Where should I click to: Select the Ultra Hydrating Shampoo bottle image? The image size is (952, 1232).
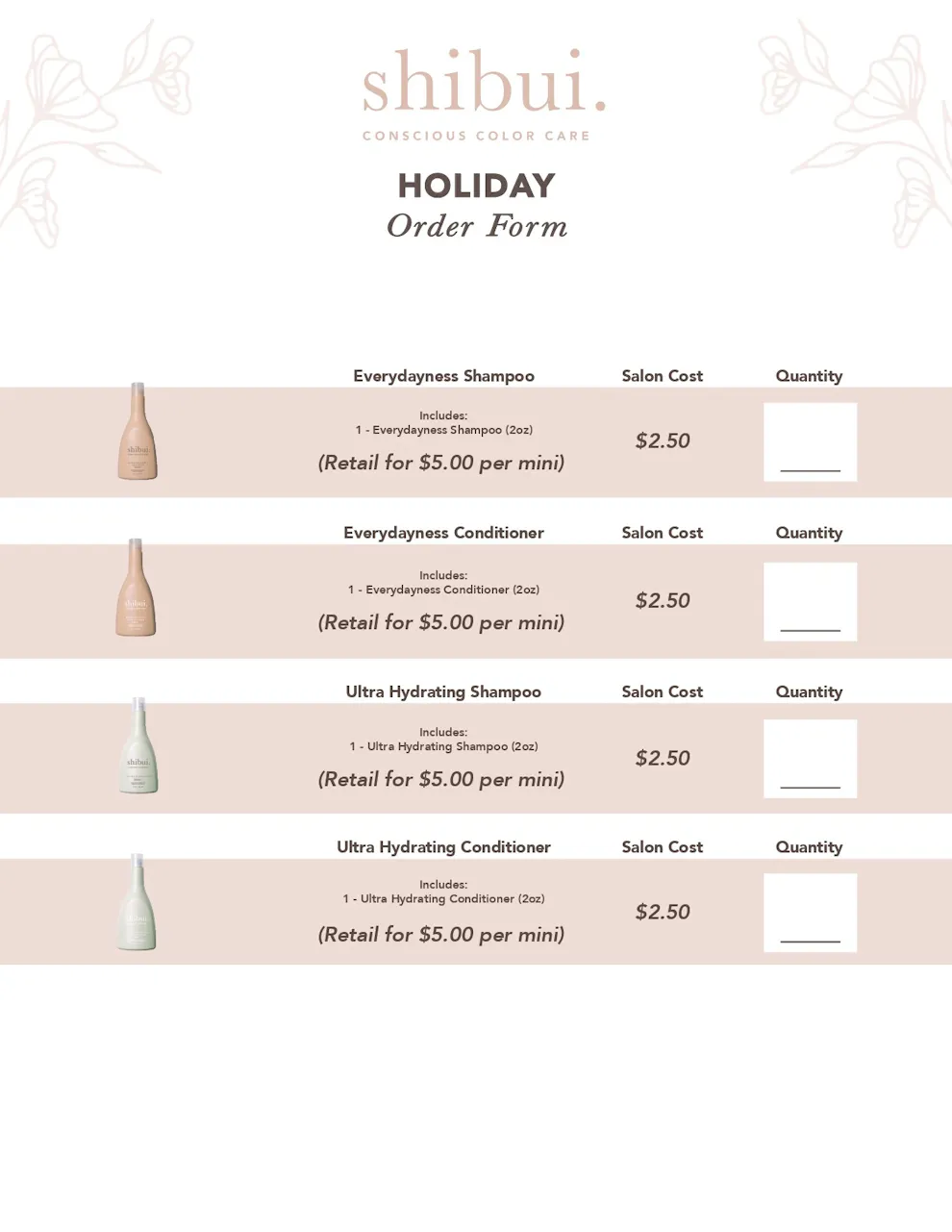(138, 745)
